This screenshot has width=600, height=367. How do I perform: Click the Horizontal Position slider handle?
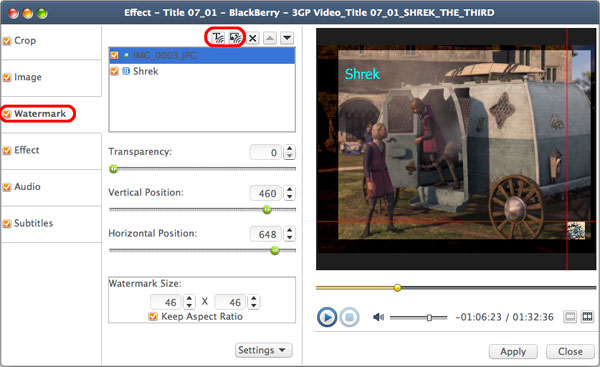point(275,251)
